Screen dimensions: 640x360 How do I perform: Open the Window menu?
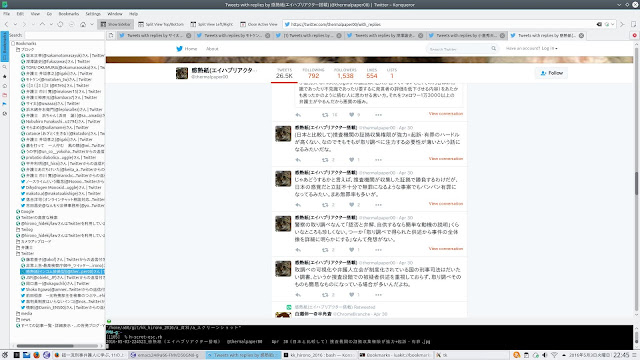[x=115, y=14]
